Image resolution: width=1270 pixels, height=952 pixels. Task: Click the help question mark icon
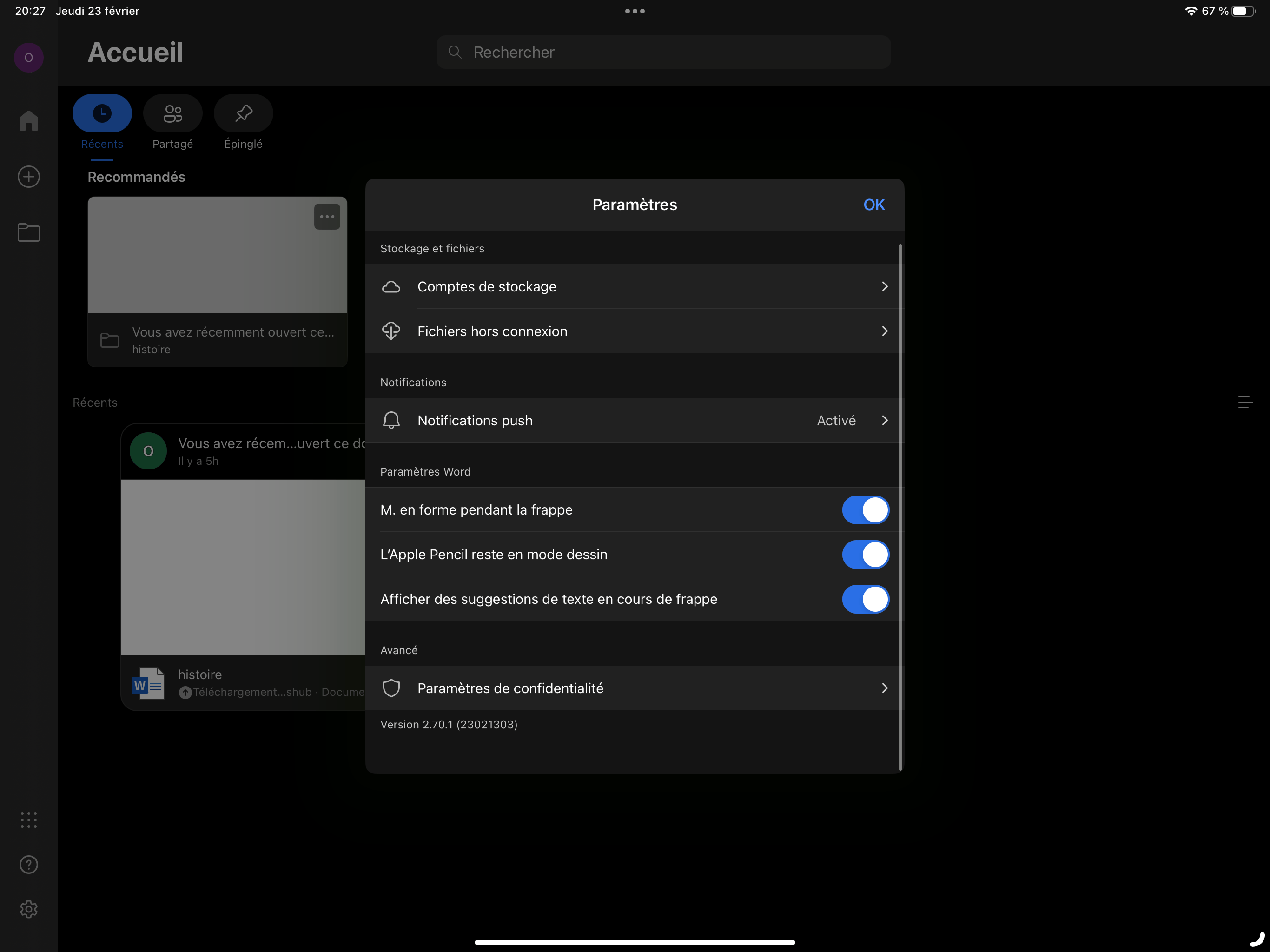[29, 864]
